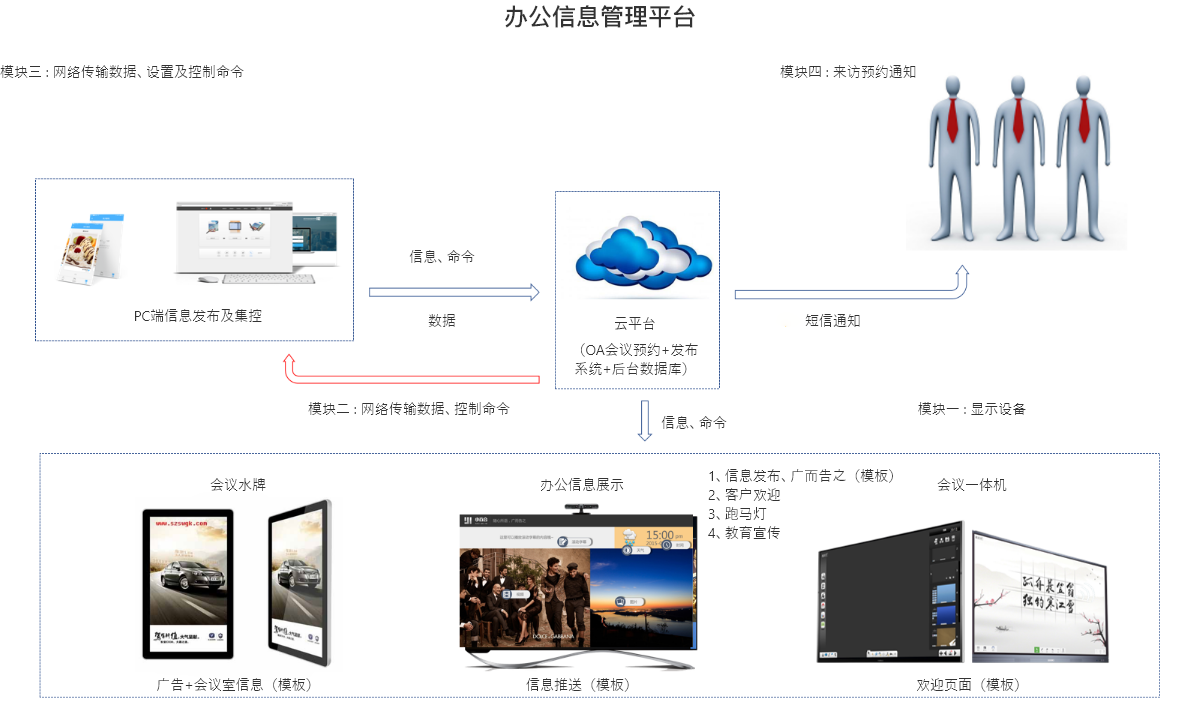Click the 欢迎页面（模板） caption
Screen dimensions: 1200x714
point(968,684)
